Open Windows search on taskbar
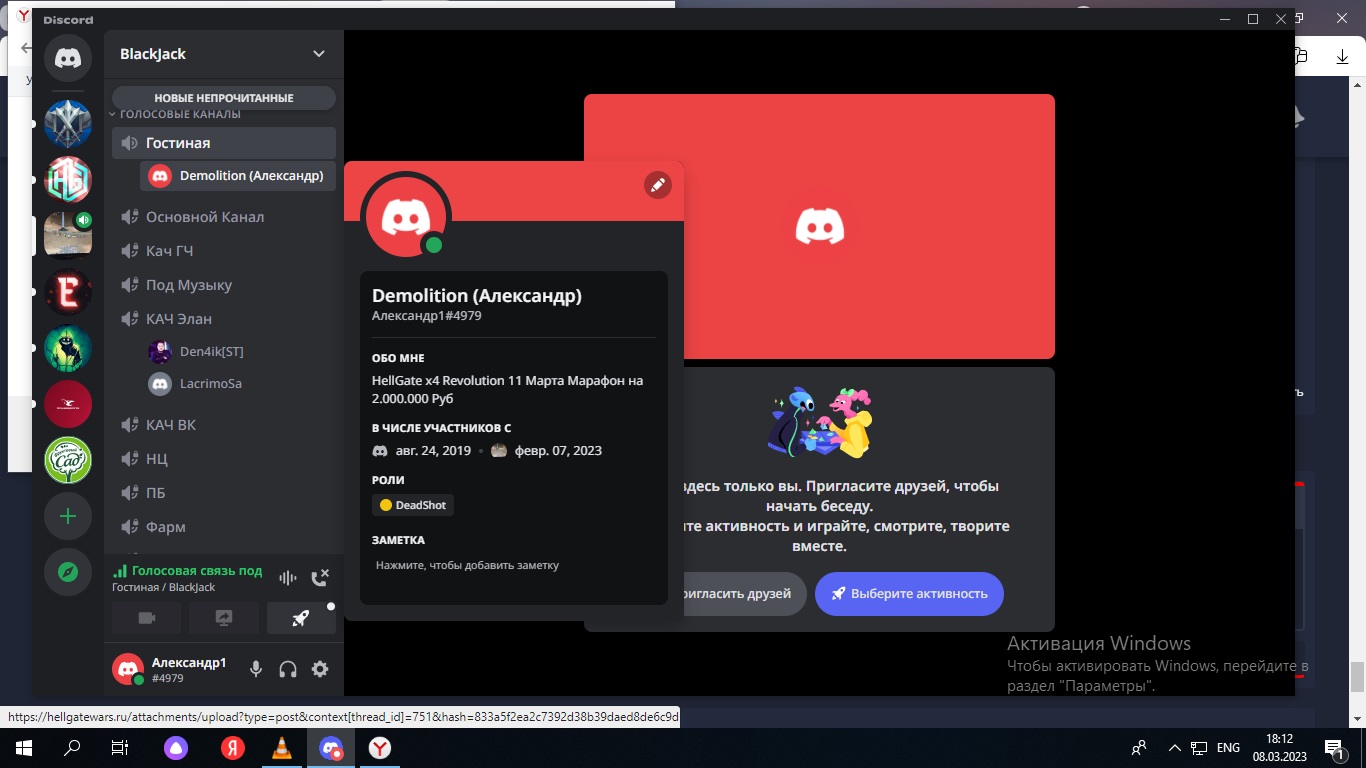This screenshot has height=768, width=1366. click(72, 747)
